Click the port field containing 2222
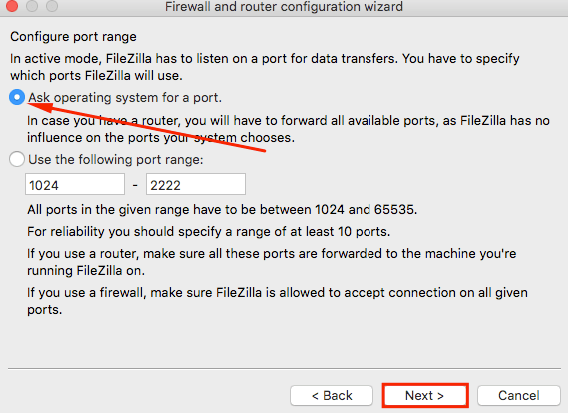This screenshot has height=413, width=568. click(x=196, y=184)
